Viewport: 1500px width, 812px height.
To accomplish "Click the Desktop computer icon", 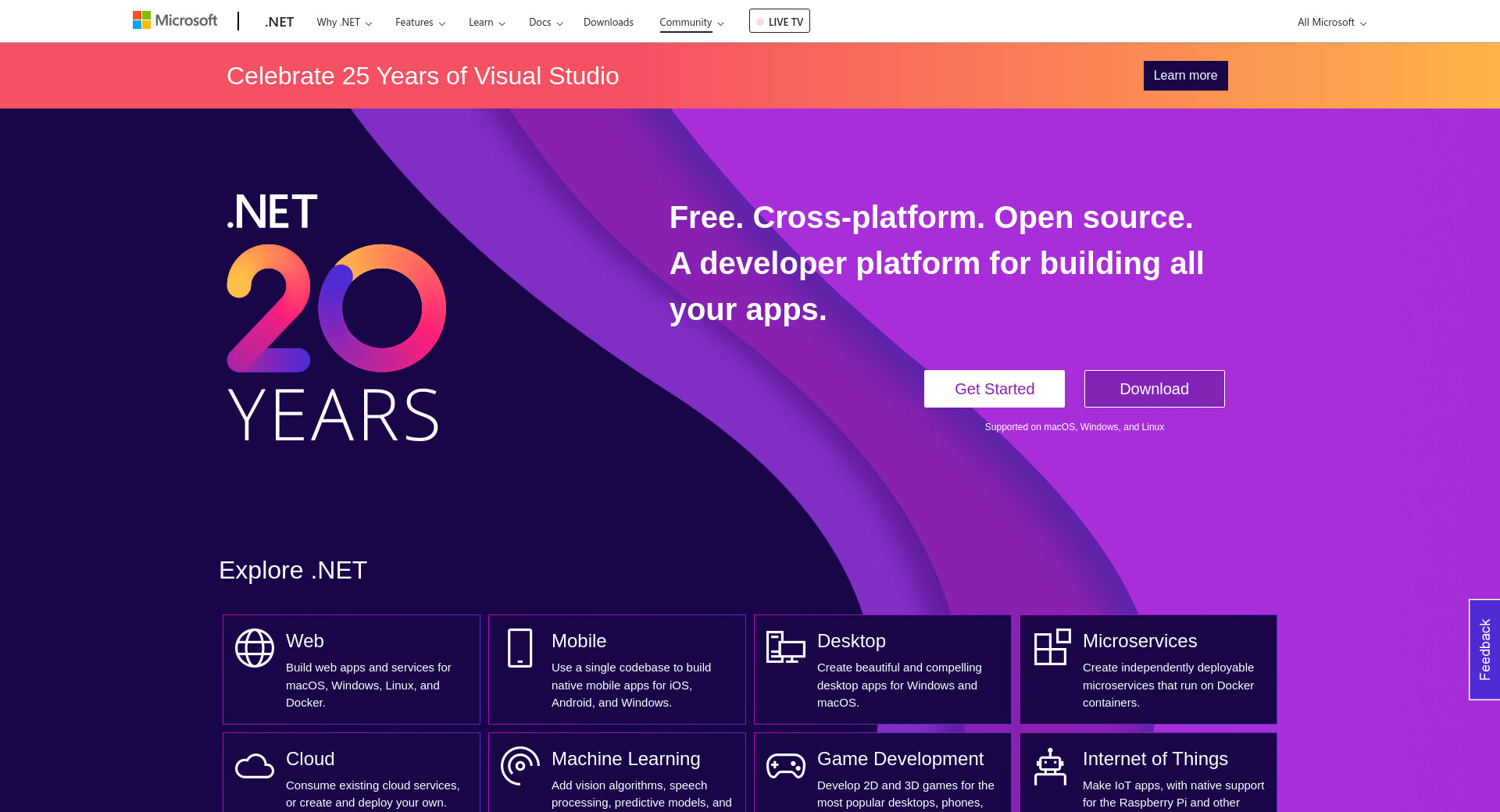I will coord(785,647).
